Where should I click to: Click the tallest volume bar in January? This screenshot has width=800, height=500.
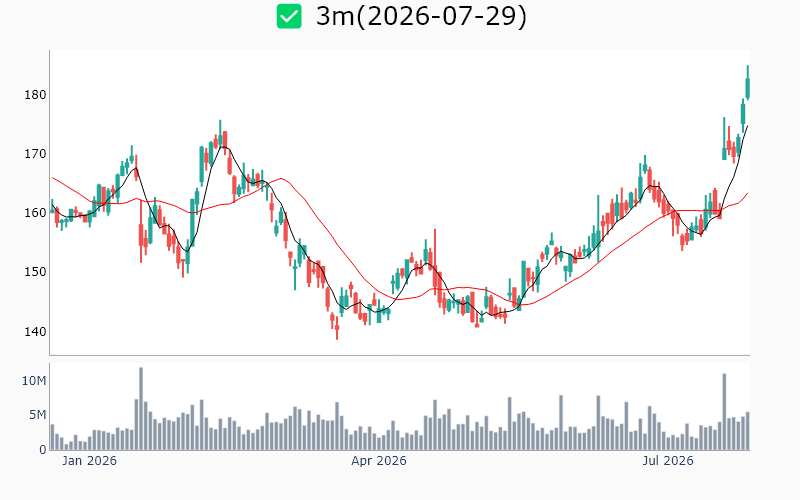point(141,409)
